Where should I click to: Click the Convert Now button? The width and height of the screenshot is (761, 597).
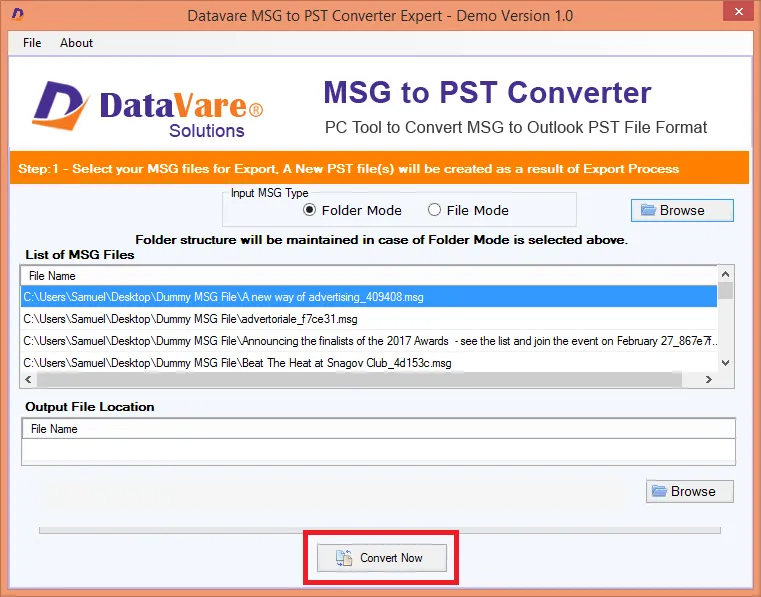(x=381, y=558)
